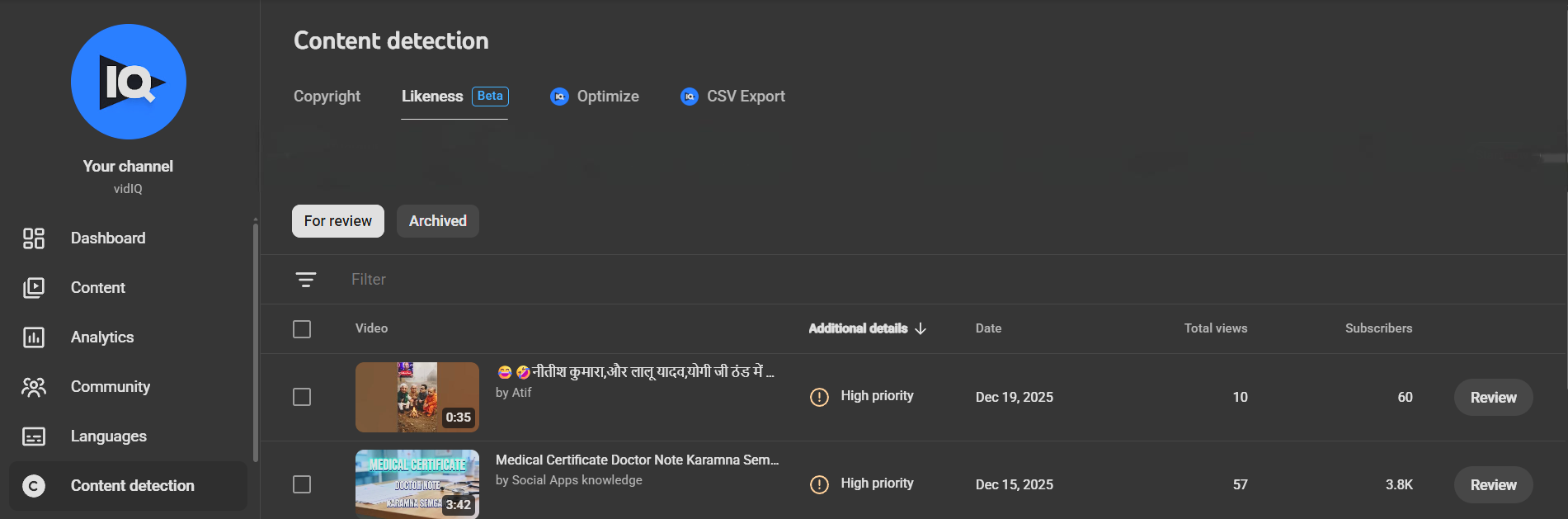The width and height of the screenshot is (1568, 519).
Task: Select the checkbox for the Atif video
Action: 302,397
